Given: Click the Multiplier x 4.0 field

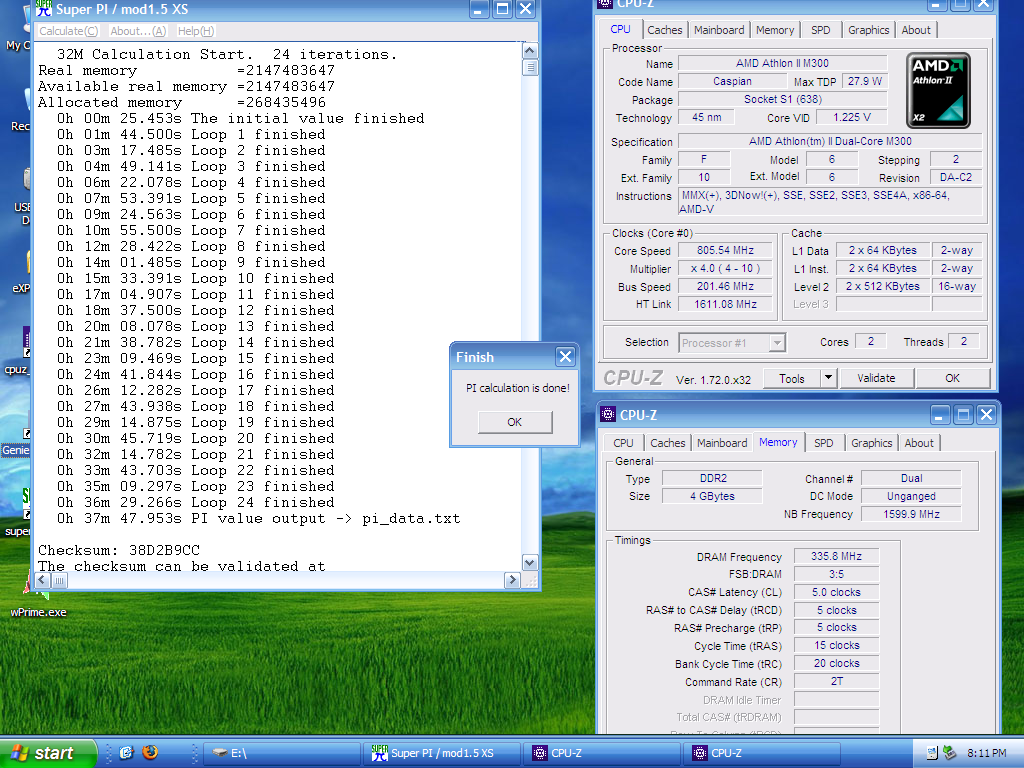Looking at the screenshot, I should coord(725,268).
